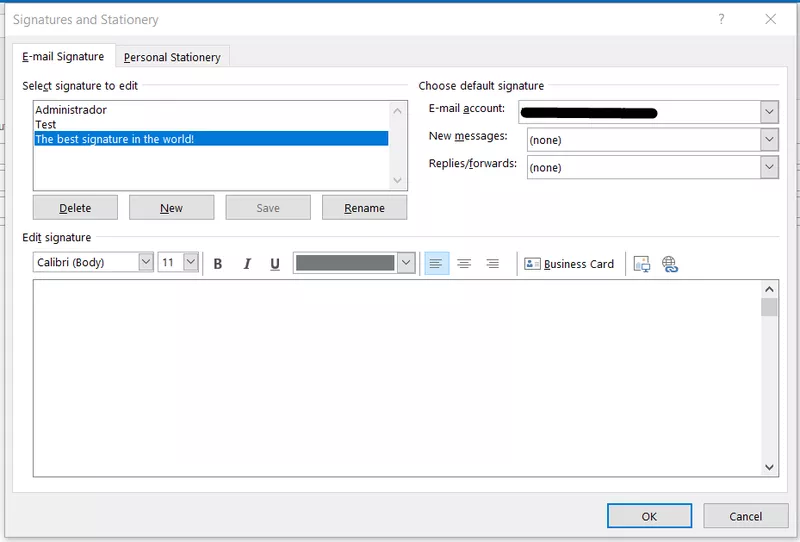Insert a Business Card
Viewport: 800px width, 542px height.
569,264
